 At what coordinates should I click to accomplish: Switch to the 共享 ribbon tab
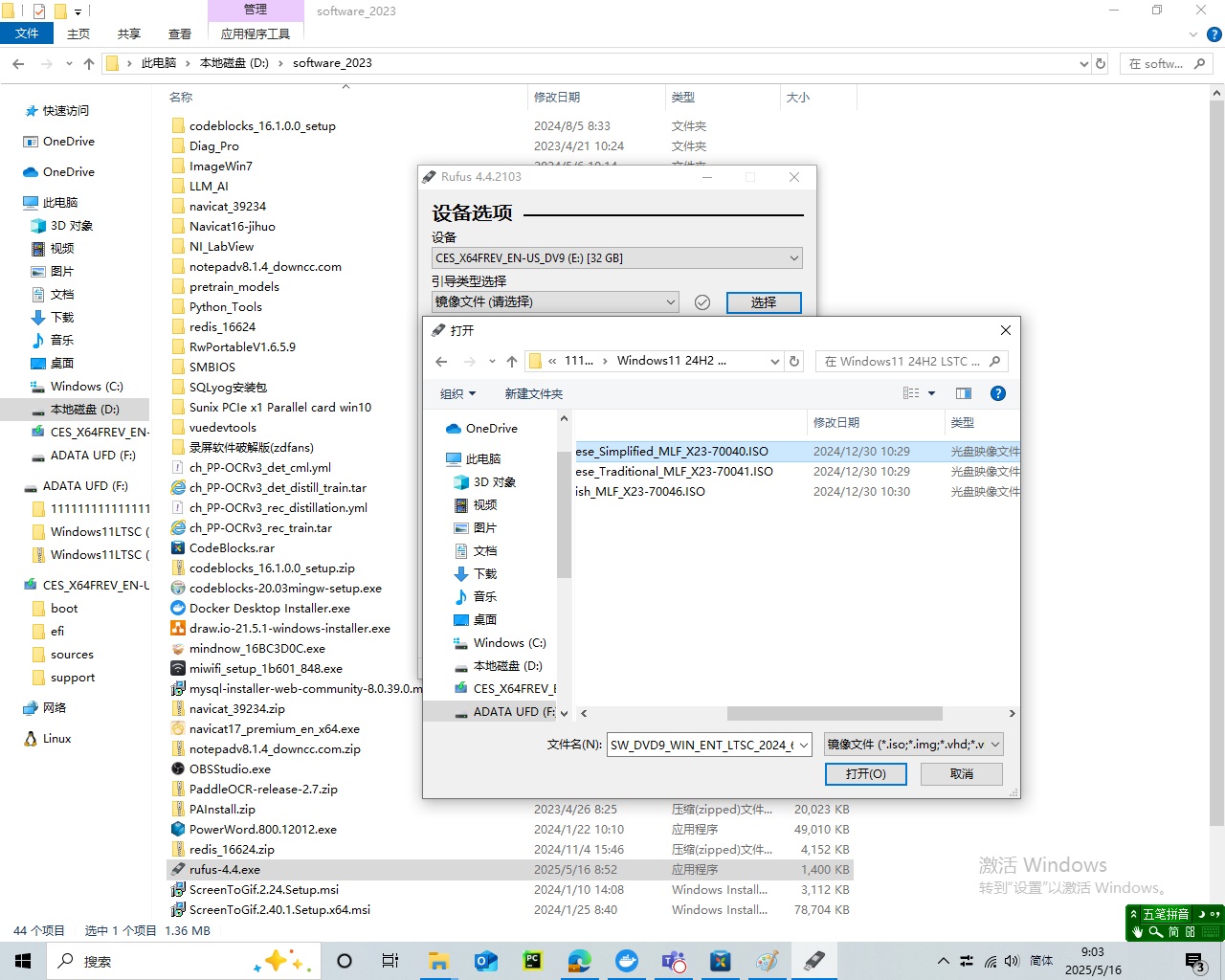pos(129,33)
